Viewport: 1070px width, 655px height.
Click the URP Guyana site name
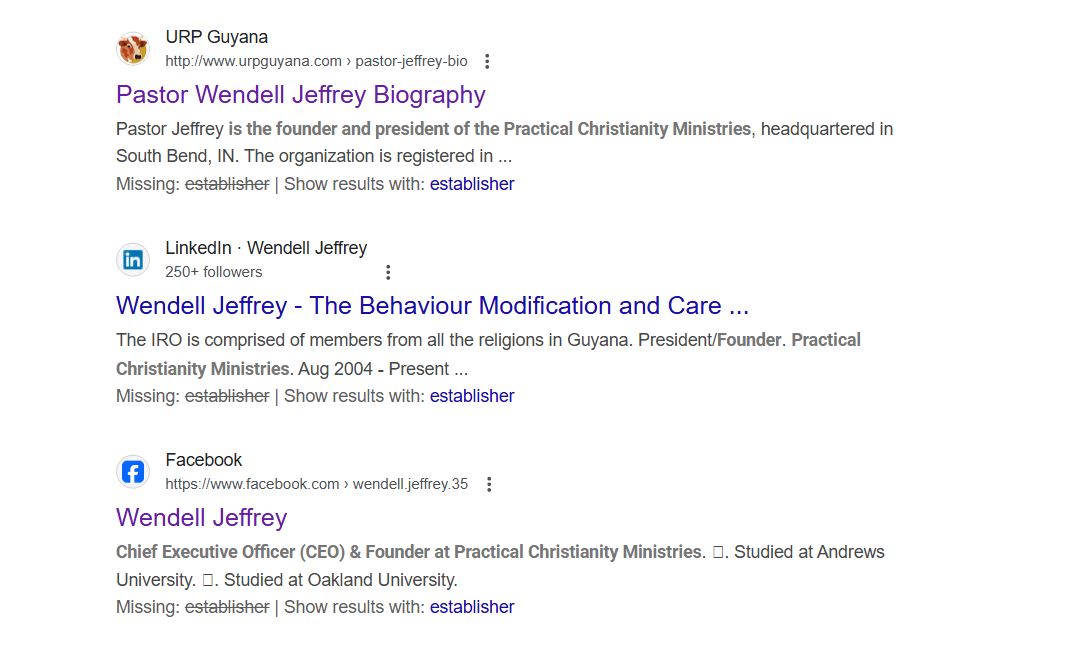tap(216, 38)
